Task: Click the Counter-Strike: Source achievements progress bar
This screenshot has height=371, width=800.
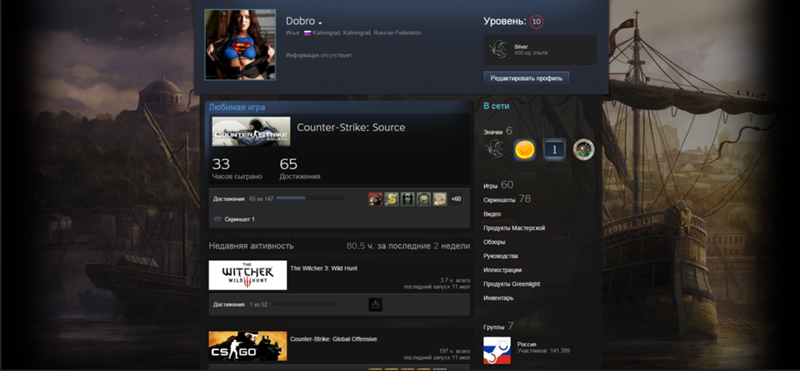Action: coord(310,198)
